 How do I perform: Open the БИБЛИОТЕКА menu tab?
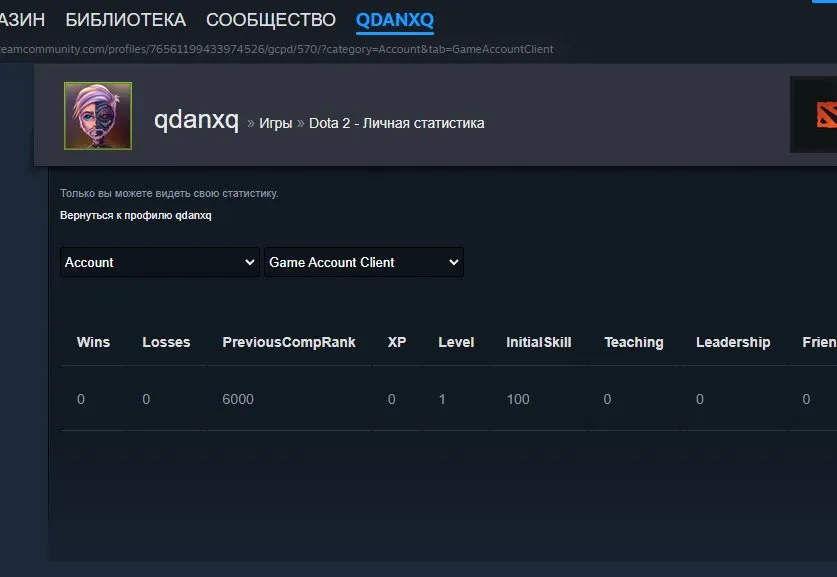click(125, 20)
